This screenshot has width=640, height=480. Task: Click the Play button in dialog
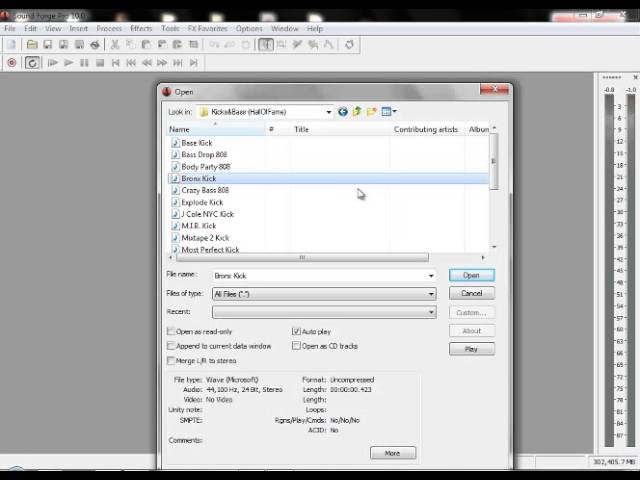click(x=471, y=349)
